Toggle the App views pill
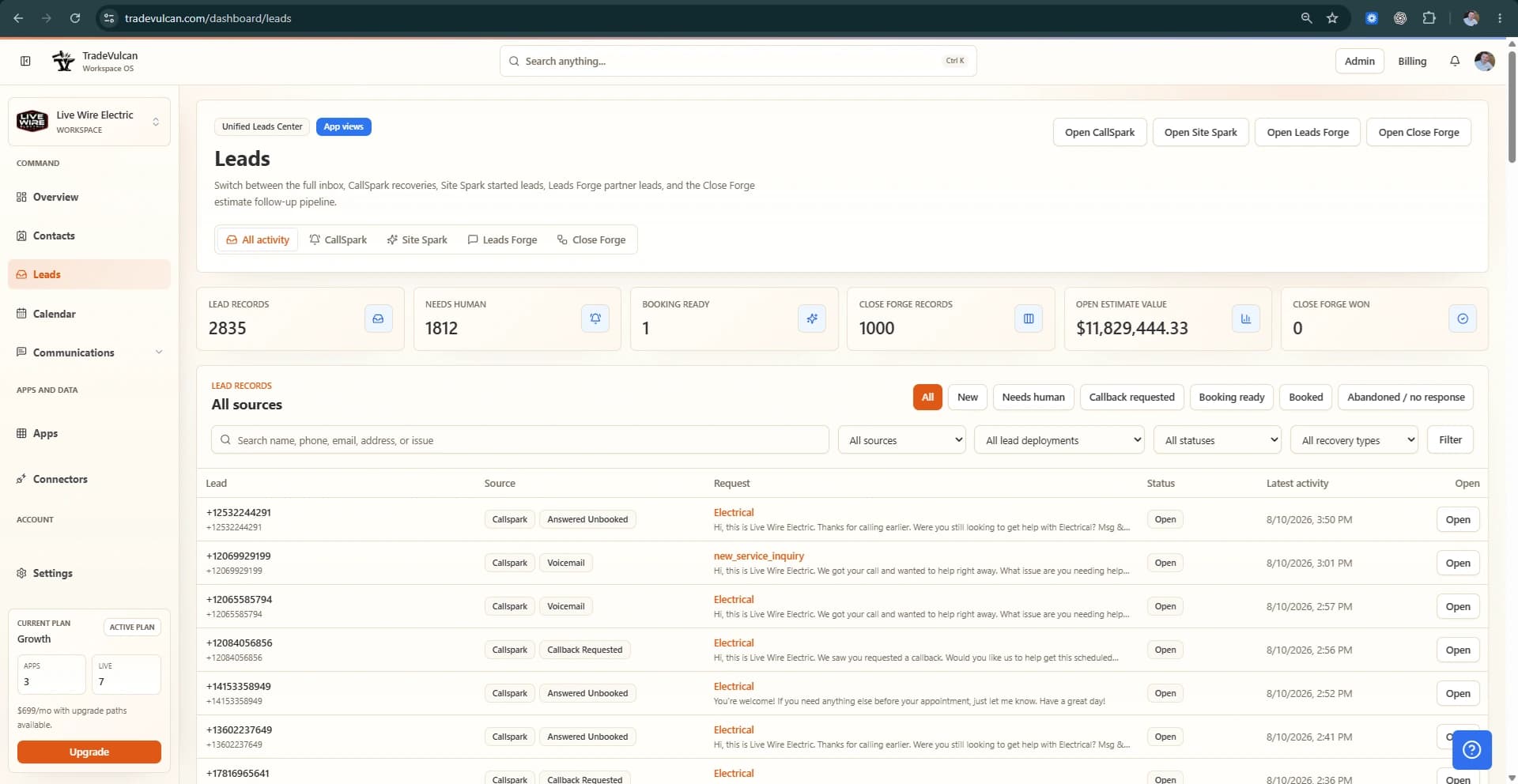Screen dimensions: 1518x784 click(x=344, y=126)
